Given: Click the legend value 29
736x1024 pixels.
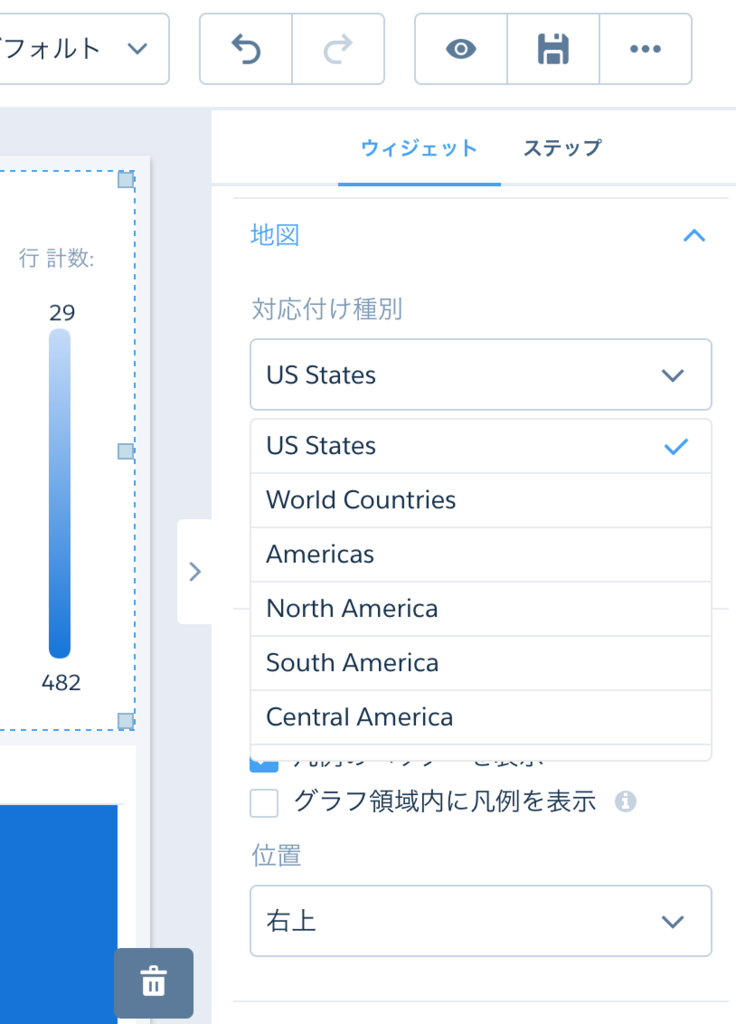Looking at the screenshot, I should click(x=62, y=313).
